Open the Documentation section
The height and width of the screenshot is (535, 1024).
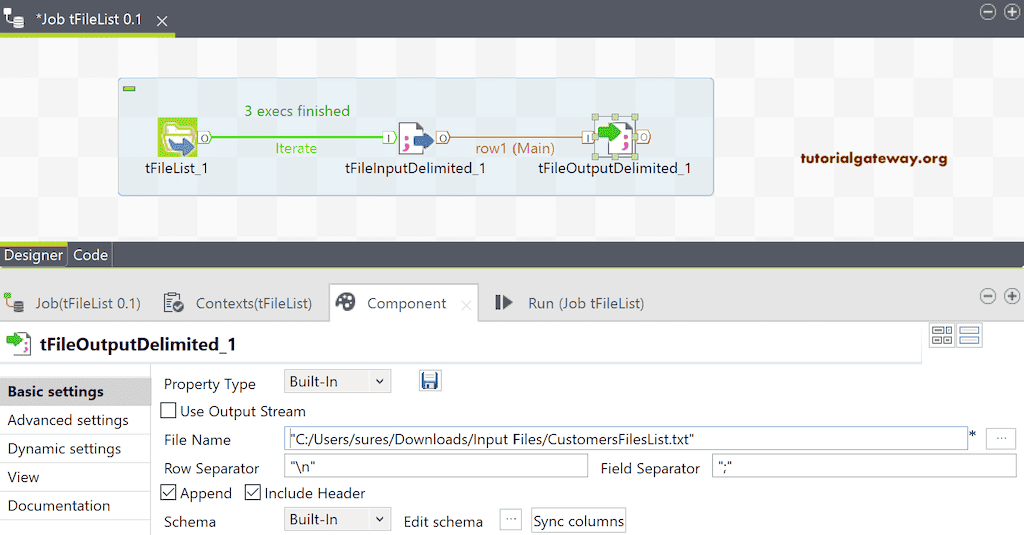[x=75, y=506]
